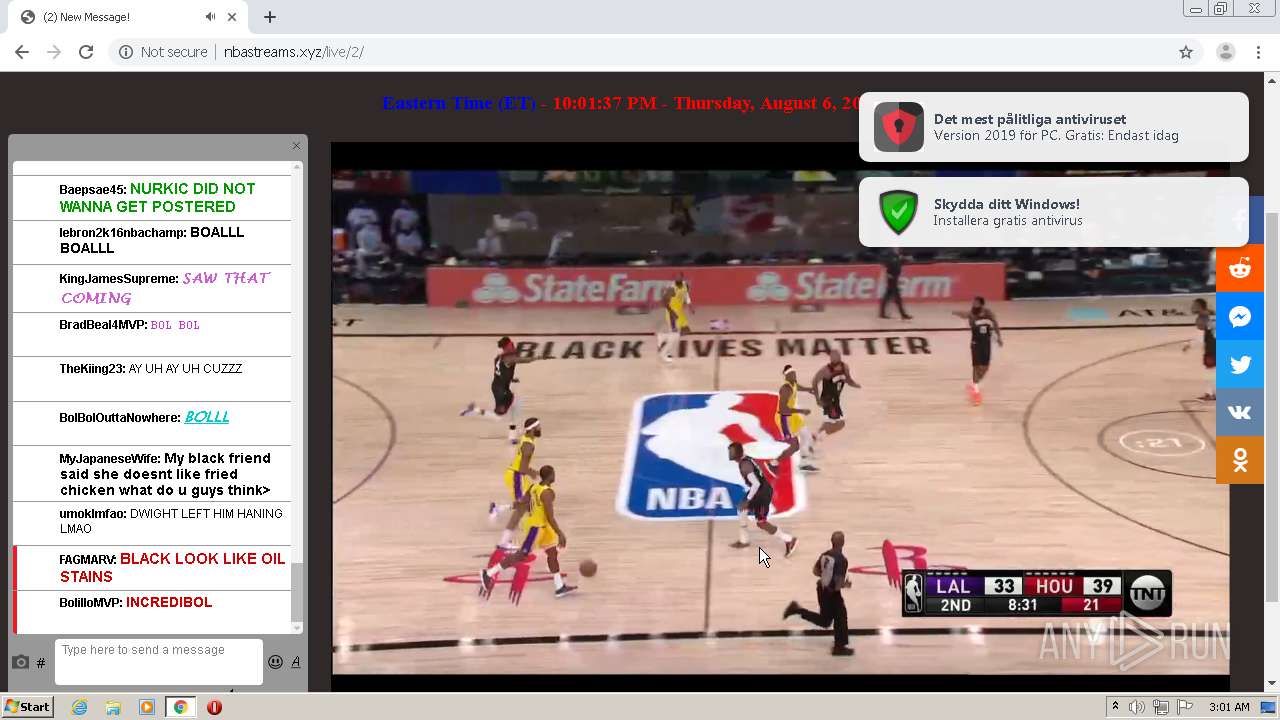Open the 'Det mest pålitliga antiviruset' notification

(1054, 127)
